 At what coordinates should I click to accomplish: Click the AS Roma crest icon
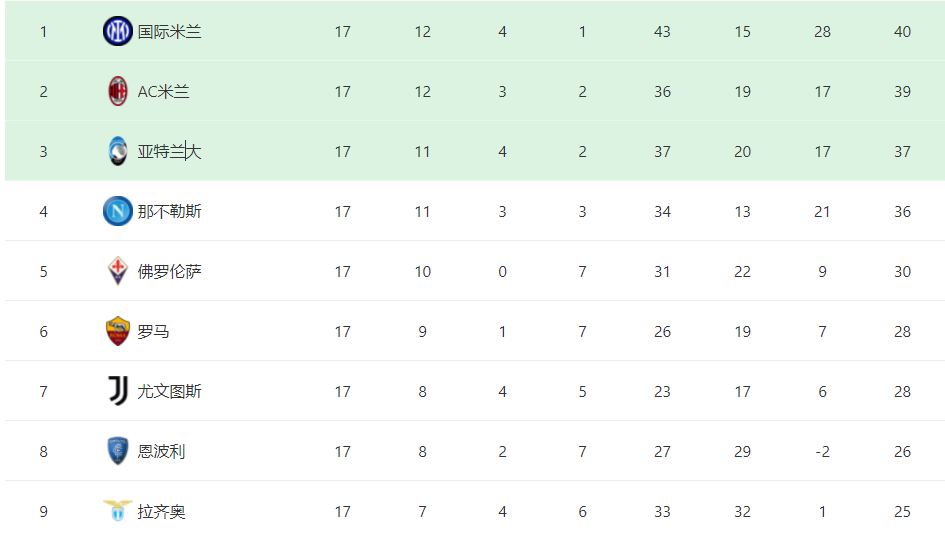pos(118,331)
